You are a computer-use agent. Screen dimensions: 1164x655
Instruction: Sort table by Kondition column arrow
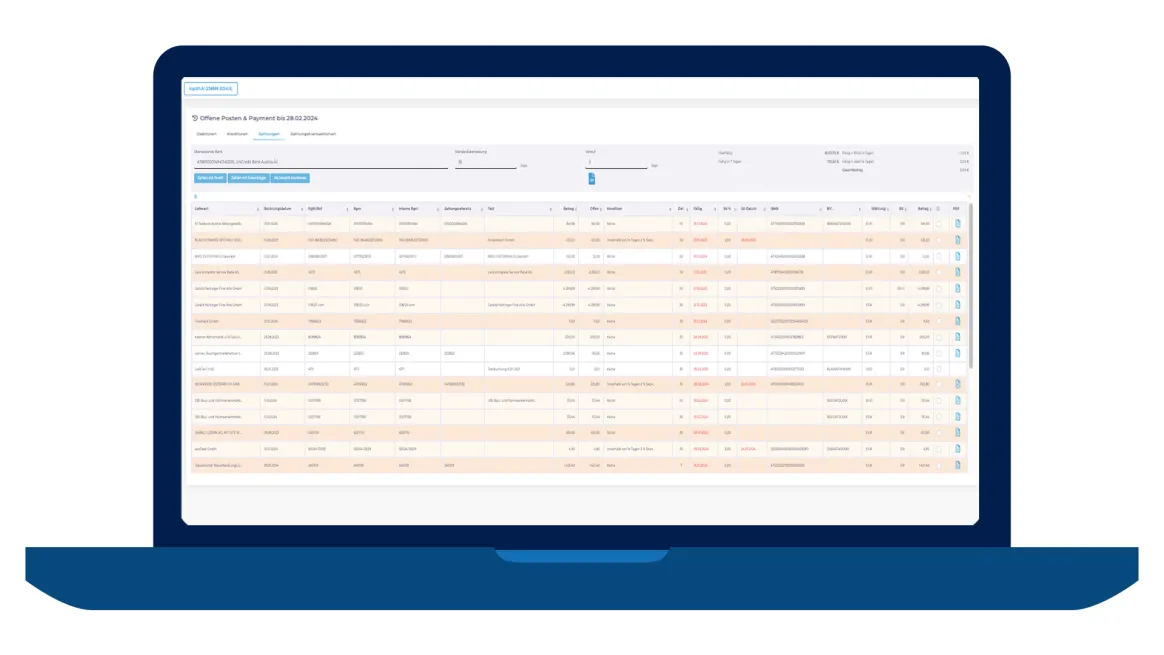[x=670, y=209]
